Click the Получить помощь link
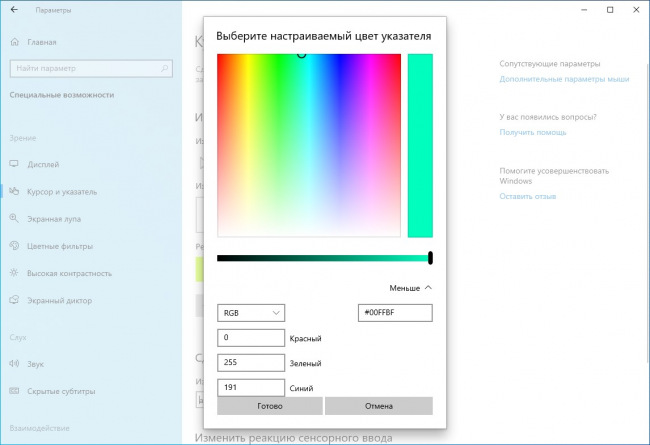Image resolution: width=650 pixels, height=445 pixels. tap(533, 132)
